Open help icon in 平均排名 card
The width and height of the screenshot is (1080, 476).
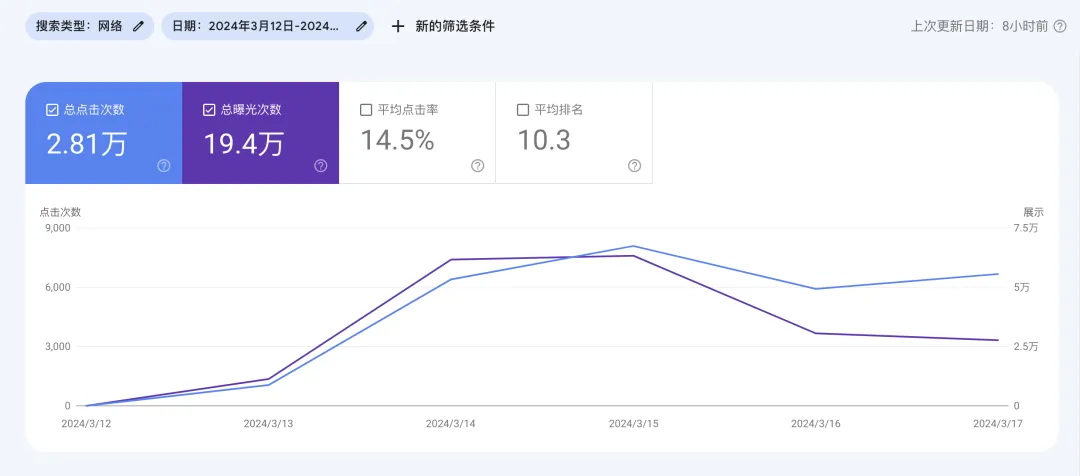(634, 165)
